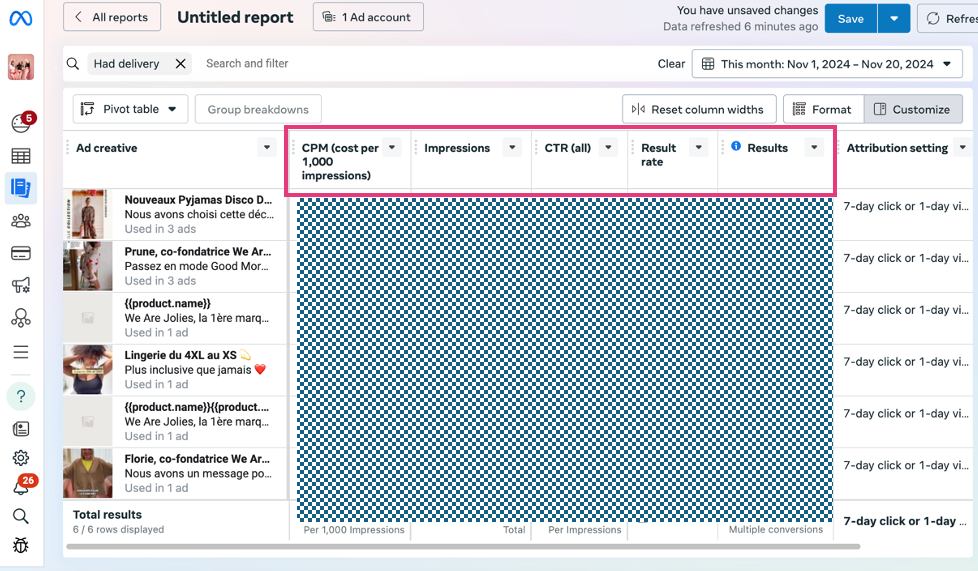Select "Prune, co-fondatrice We Ar..." row title

198,251
